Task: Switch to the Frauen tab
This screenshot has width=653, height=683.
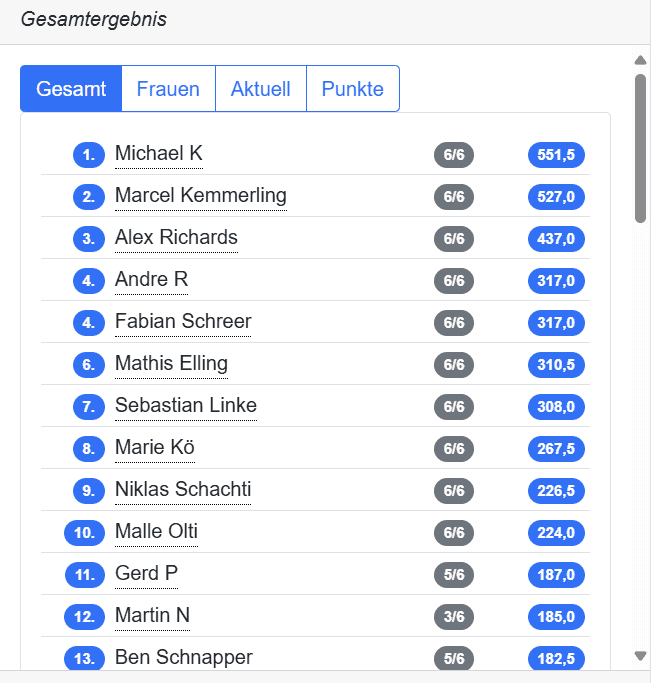Action: tap(168, 89)
